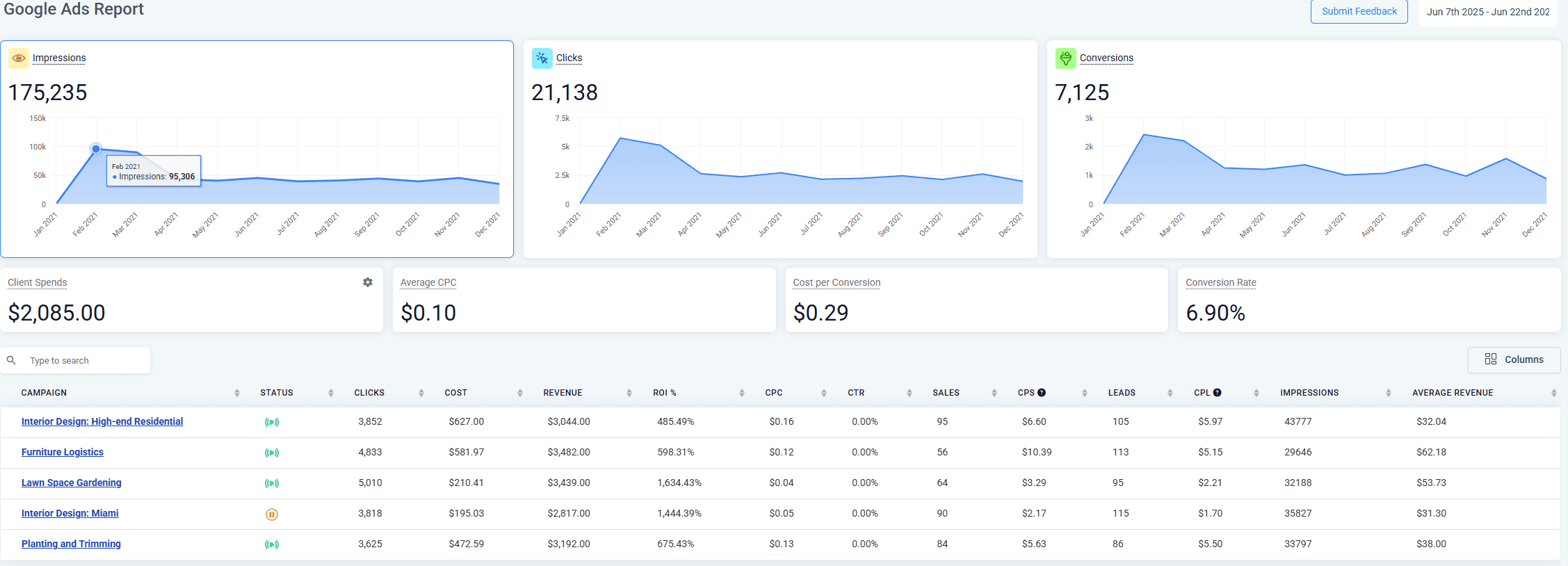
Task: Click the Impressions eye icon
Action: tap(19, 58)
